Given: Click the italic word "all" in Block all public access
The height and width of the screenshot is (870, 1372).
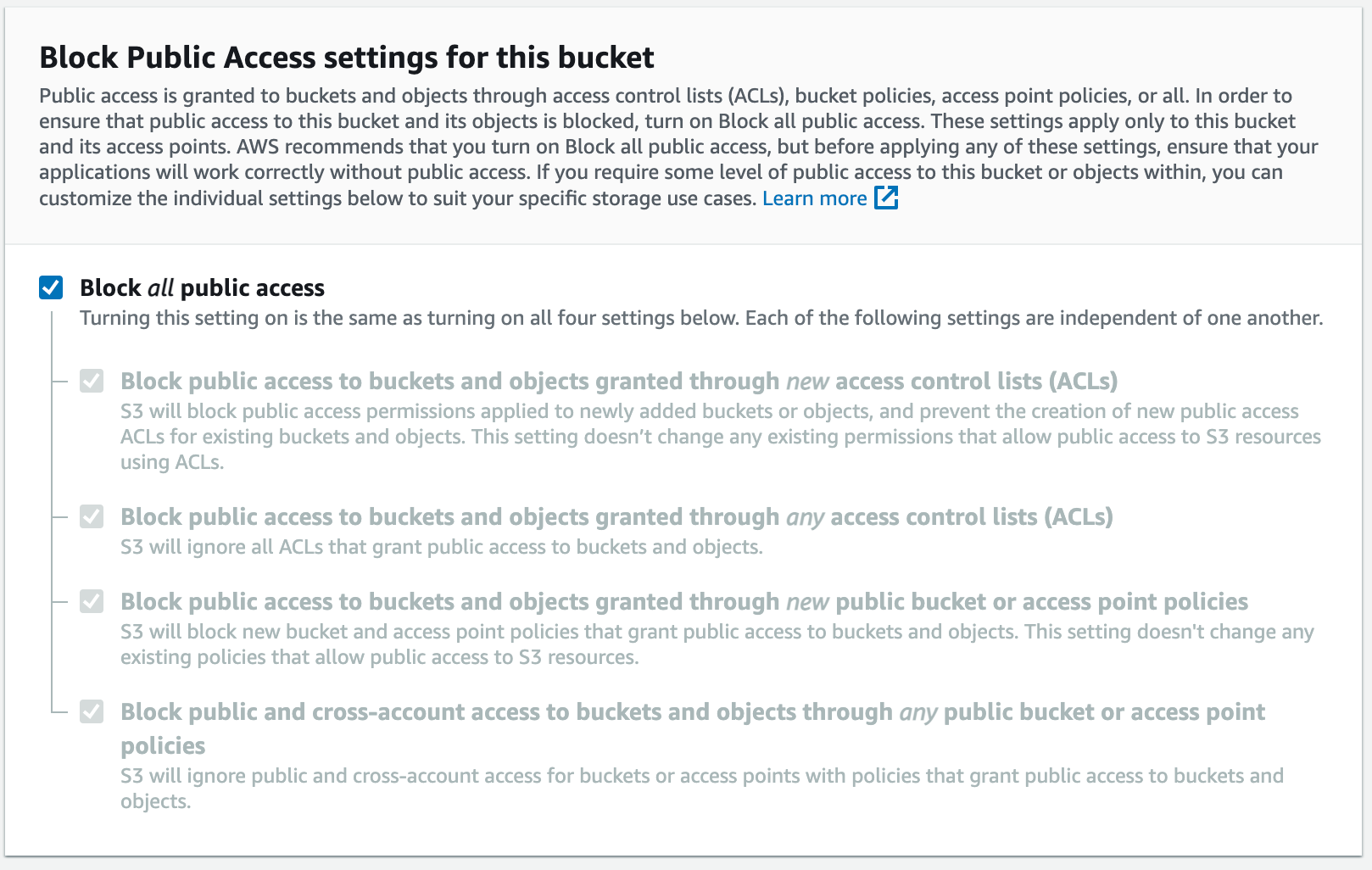Looking at the screenshot, I should [160, 288].
